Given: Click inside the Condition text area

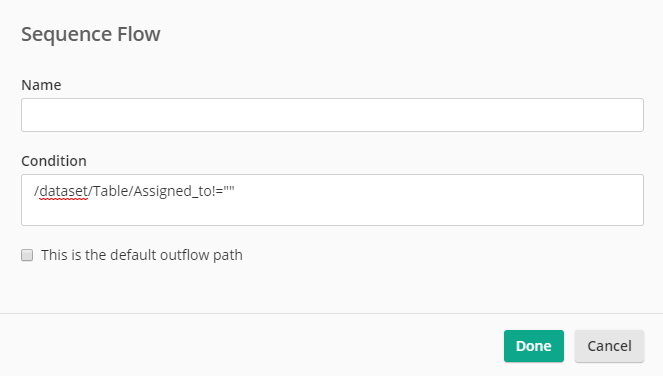Looking at the screenshot, I should (332, 200).
